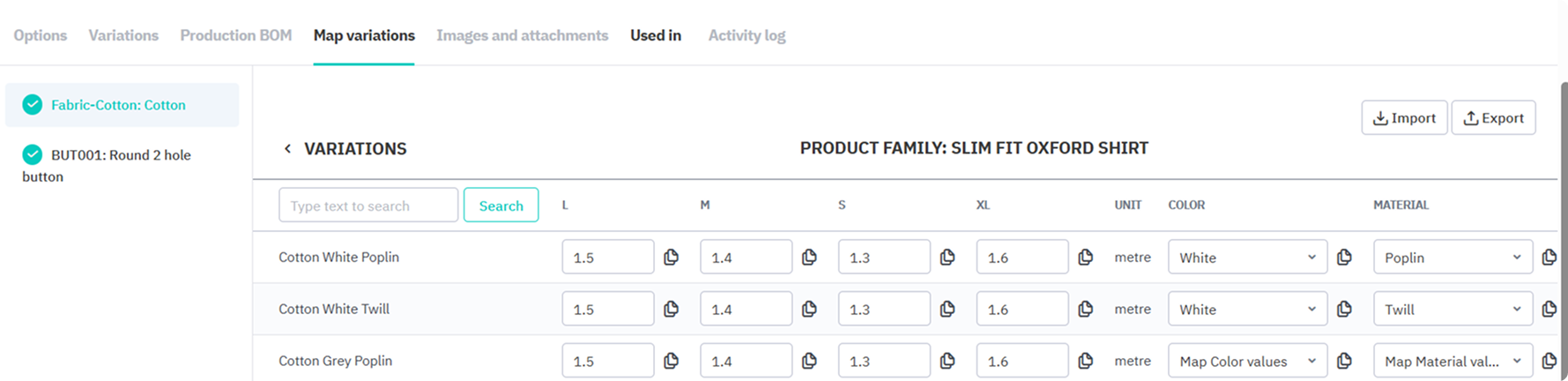Click the Import button
The height and width of the screenshot is (381, 1568).
pos(1404,118)
